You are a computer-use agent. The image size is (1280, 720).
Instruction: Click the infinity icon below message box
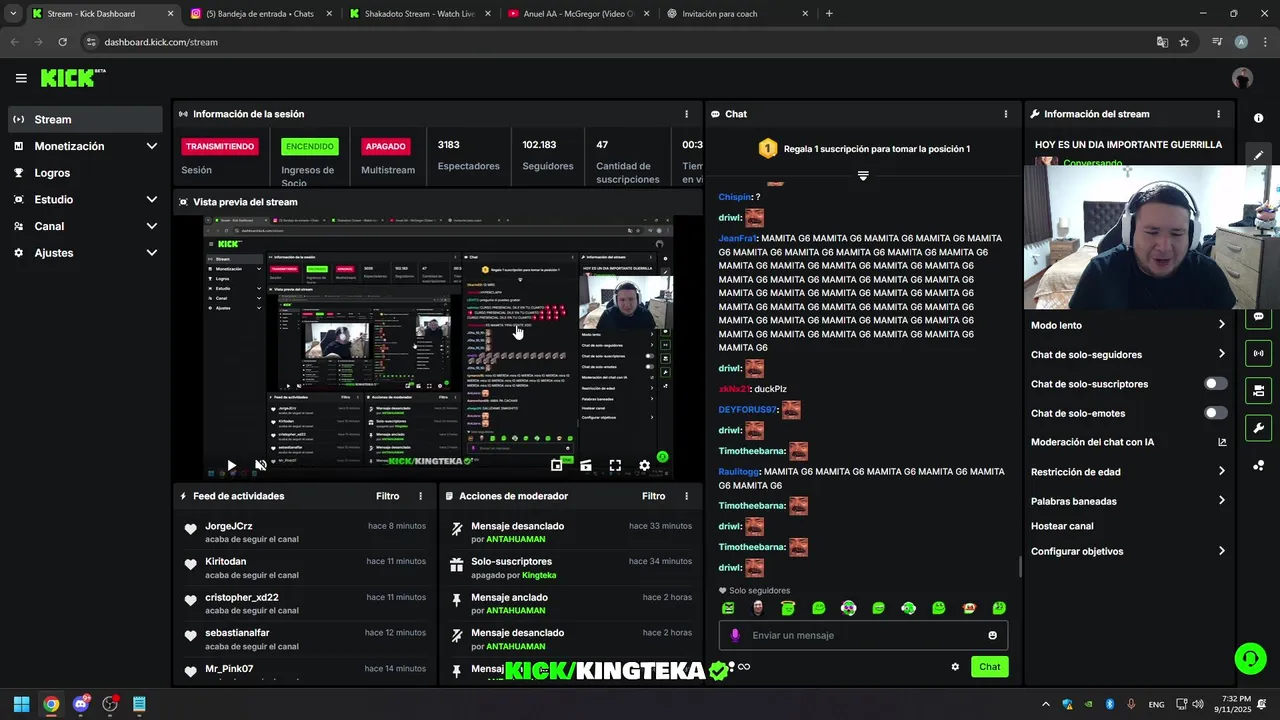click(x=743, y=667)
